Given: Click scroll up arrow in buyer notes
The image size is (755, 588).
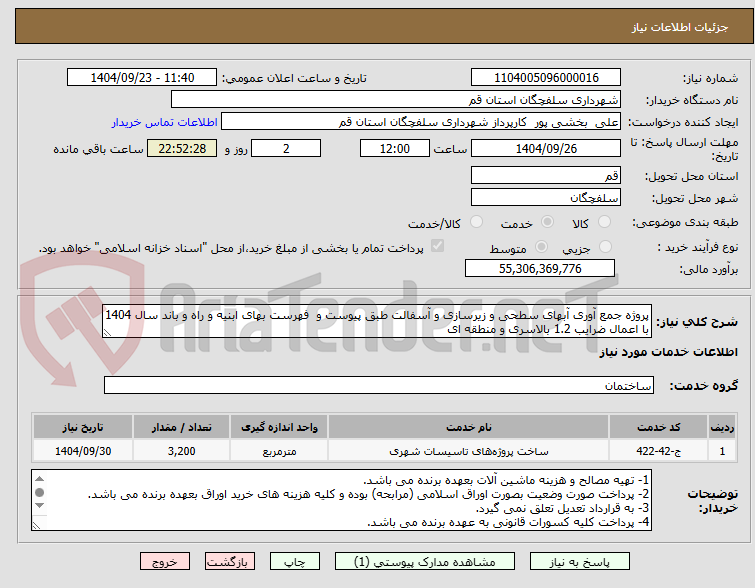Looking at the screenshot, I should [39, 479].
